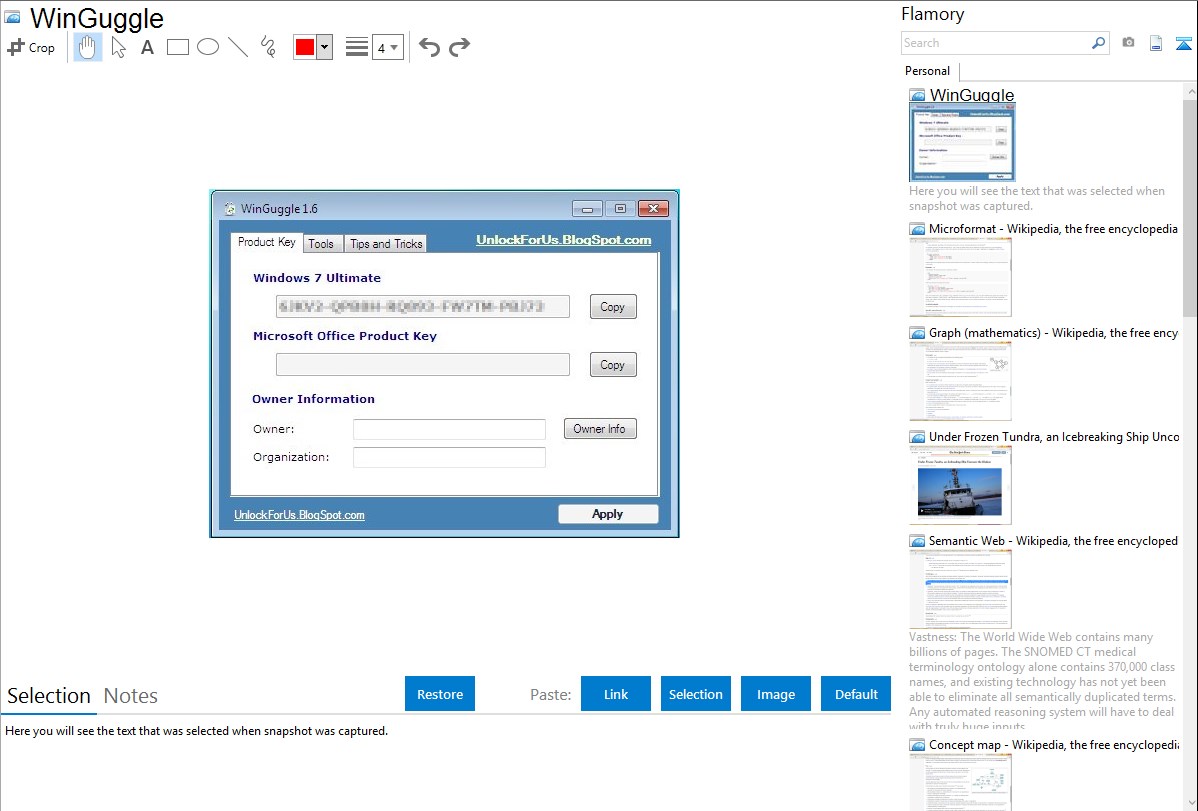The width and height of the screenshot is (1198, 811).
Task: Click the Paste Default button
Action: (856, 694)
